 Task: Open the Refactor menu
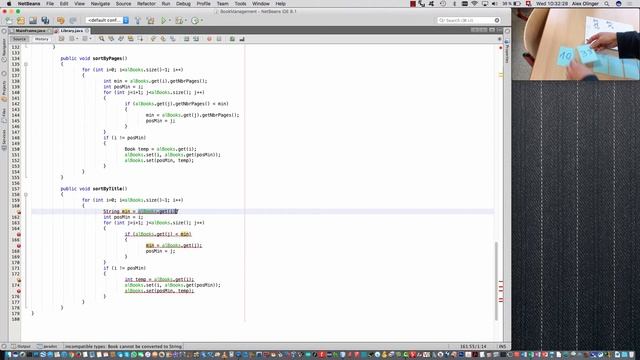coord(146,4)
